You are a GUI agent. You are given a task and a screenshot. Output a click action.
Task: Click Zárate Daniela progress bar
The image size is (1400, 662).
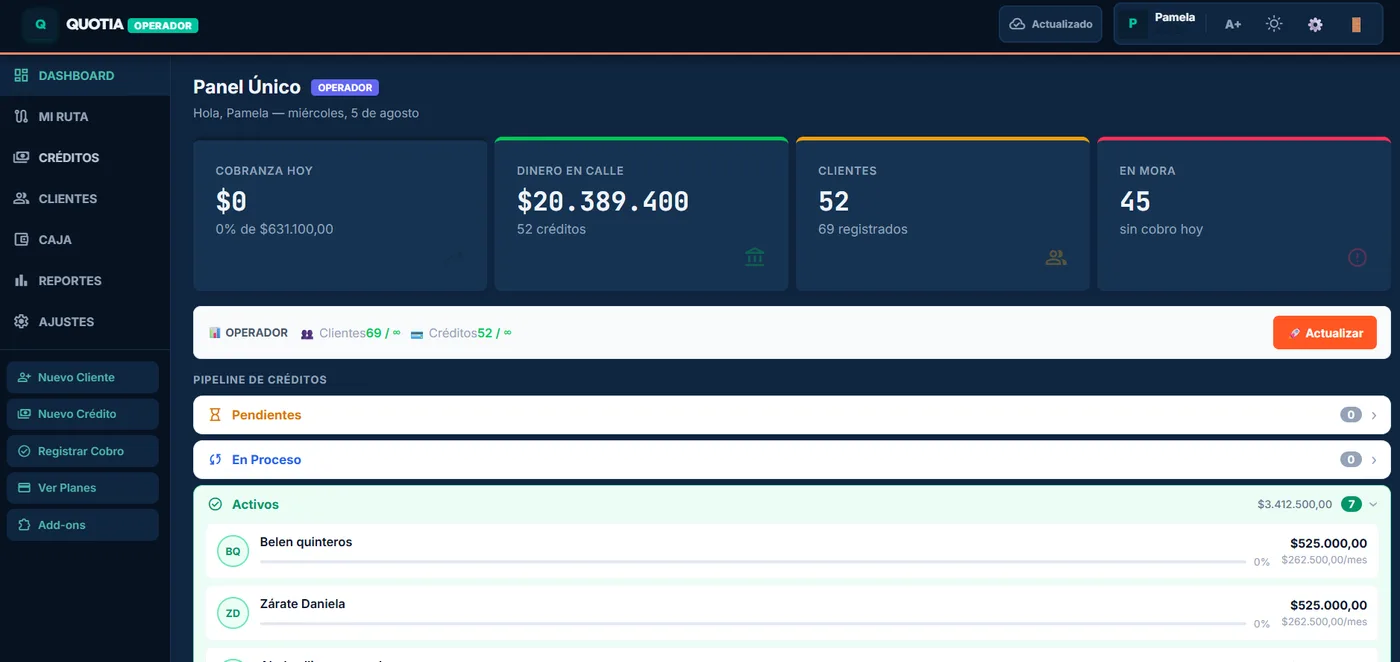tap(752, 624)
